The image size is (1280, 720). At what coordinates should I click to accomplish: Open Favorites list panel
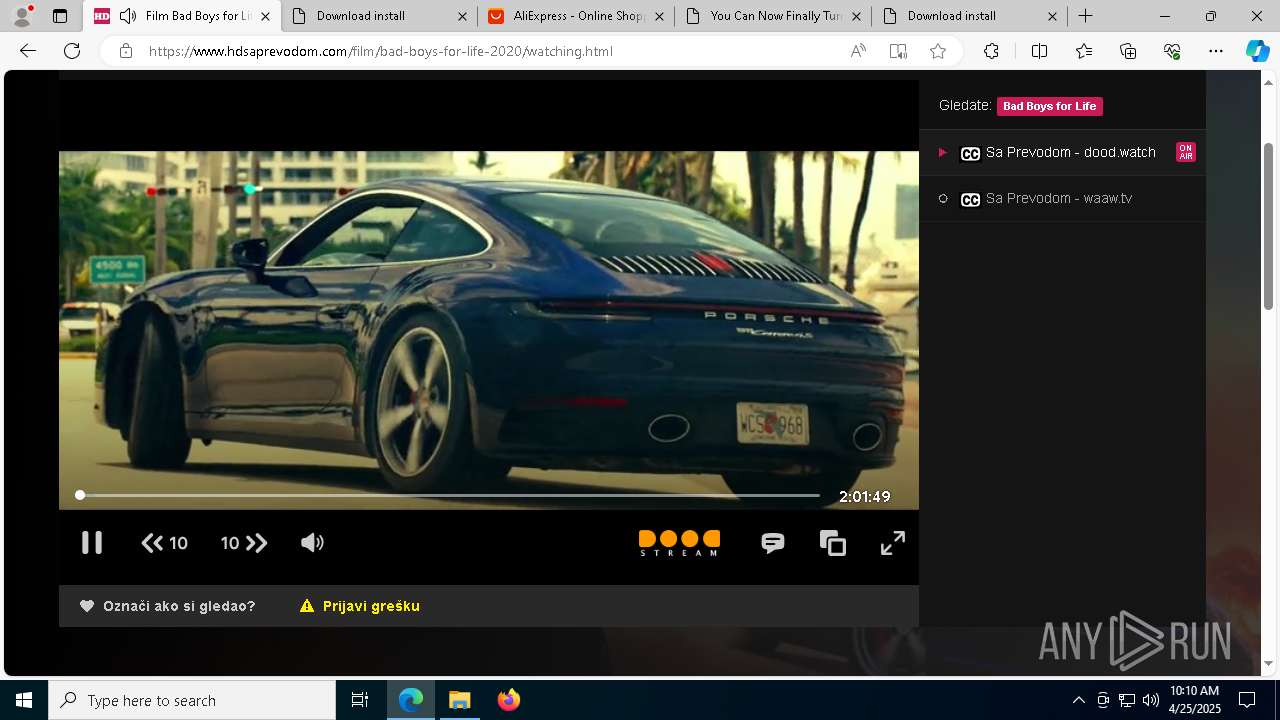point(1084,51)
